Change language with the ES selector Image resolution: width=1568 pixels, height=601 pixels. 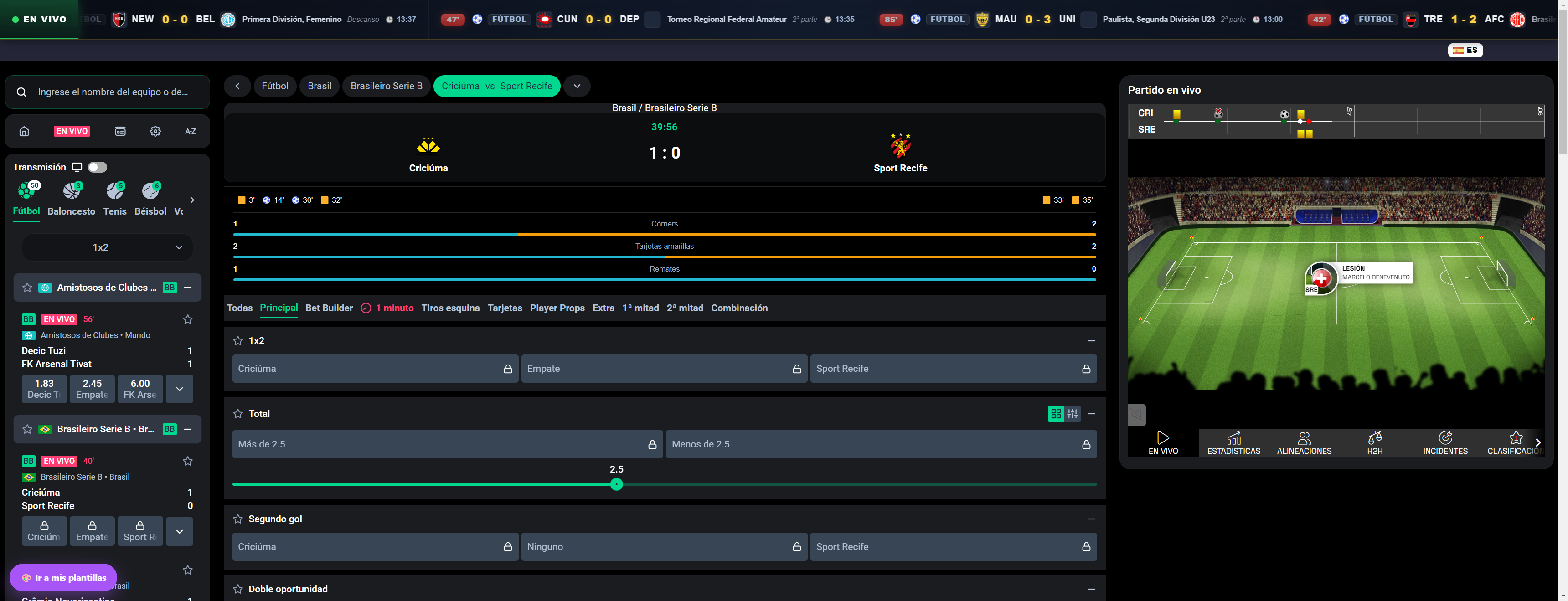[x=1465, y=51]
